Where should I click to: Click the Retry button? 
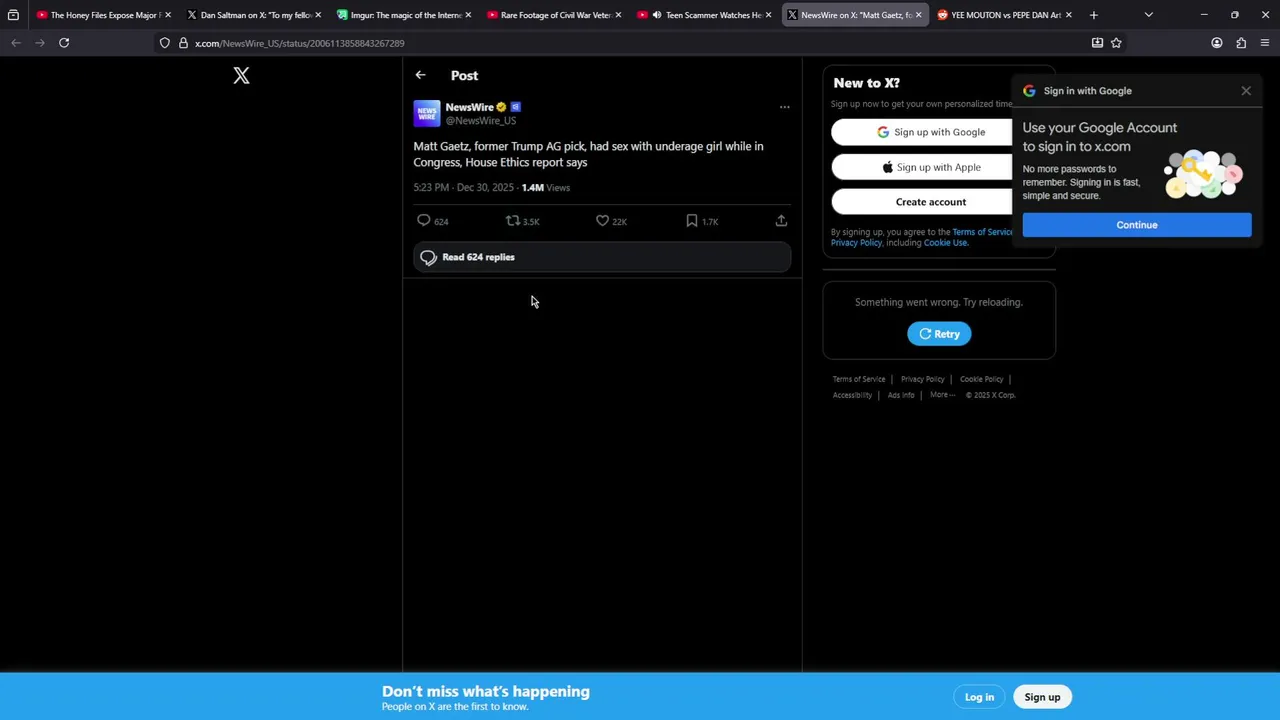coord(939,334)
